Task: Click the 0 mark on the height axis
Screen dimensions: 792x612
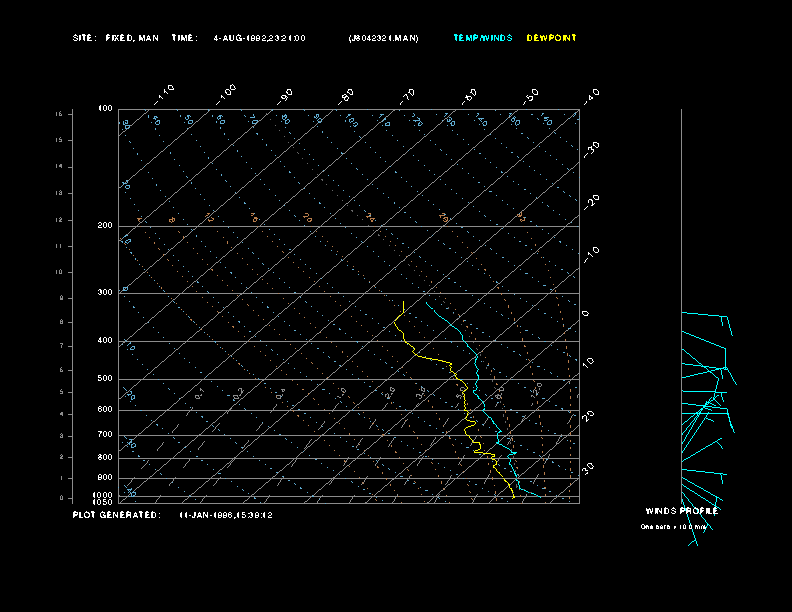Action: [62, 498]
